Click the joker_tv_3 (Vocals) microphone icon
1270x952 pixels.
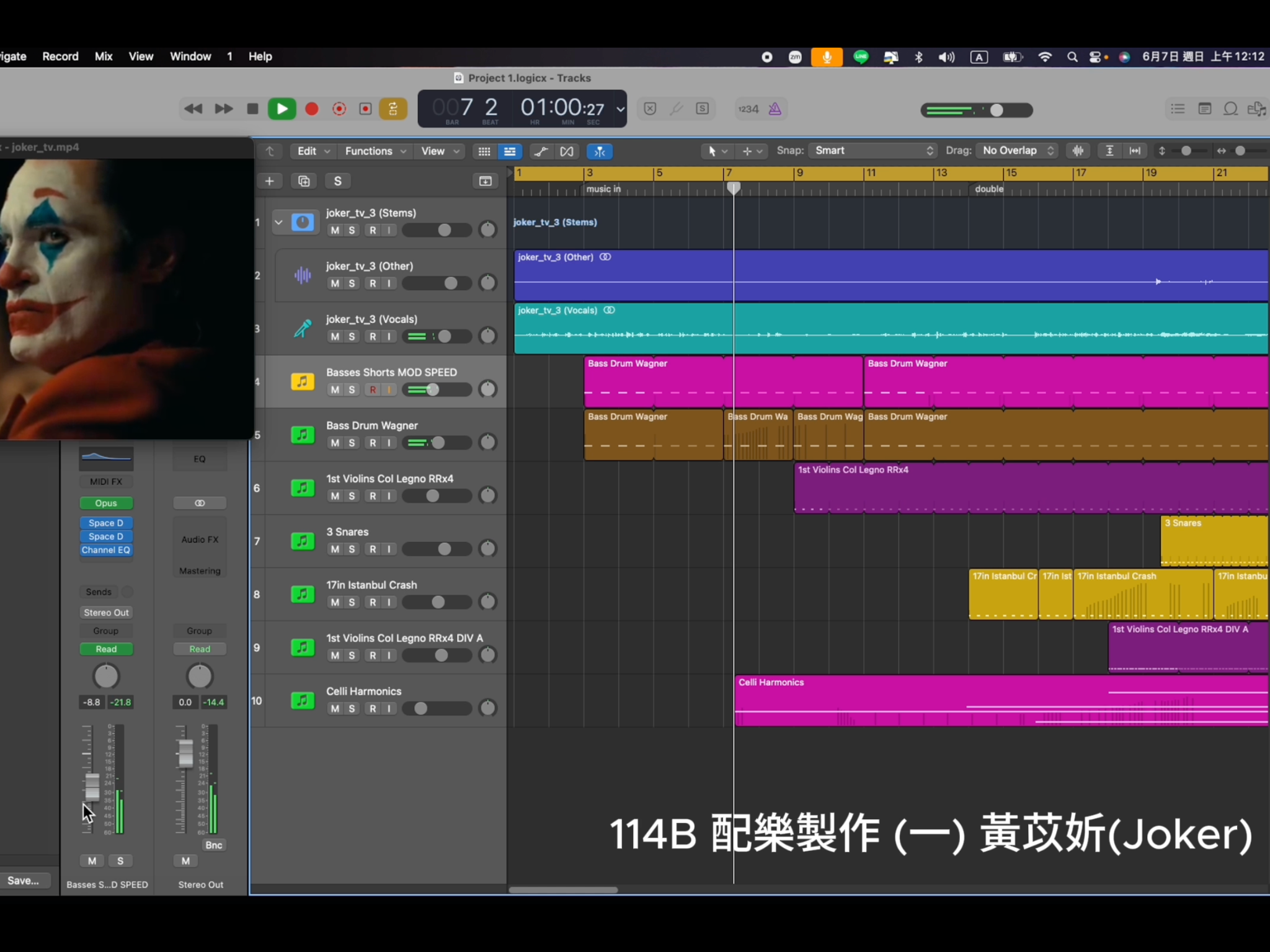coord(303,328)
